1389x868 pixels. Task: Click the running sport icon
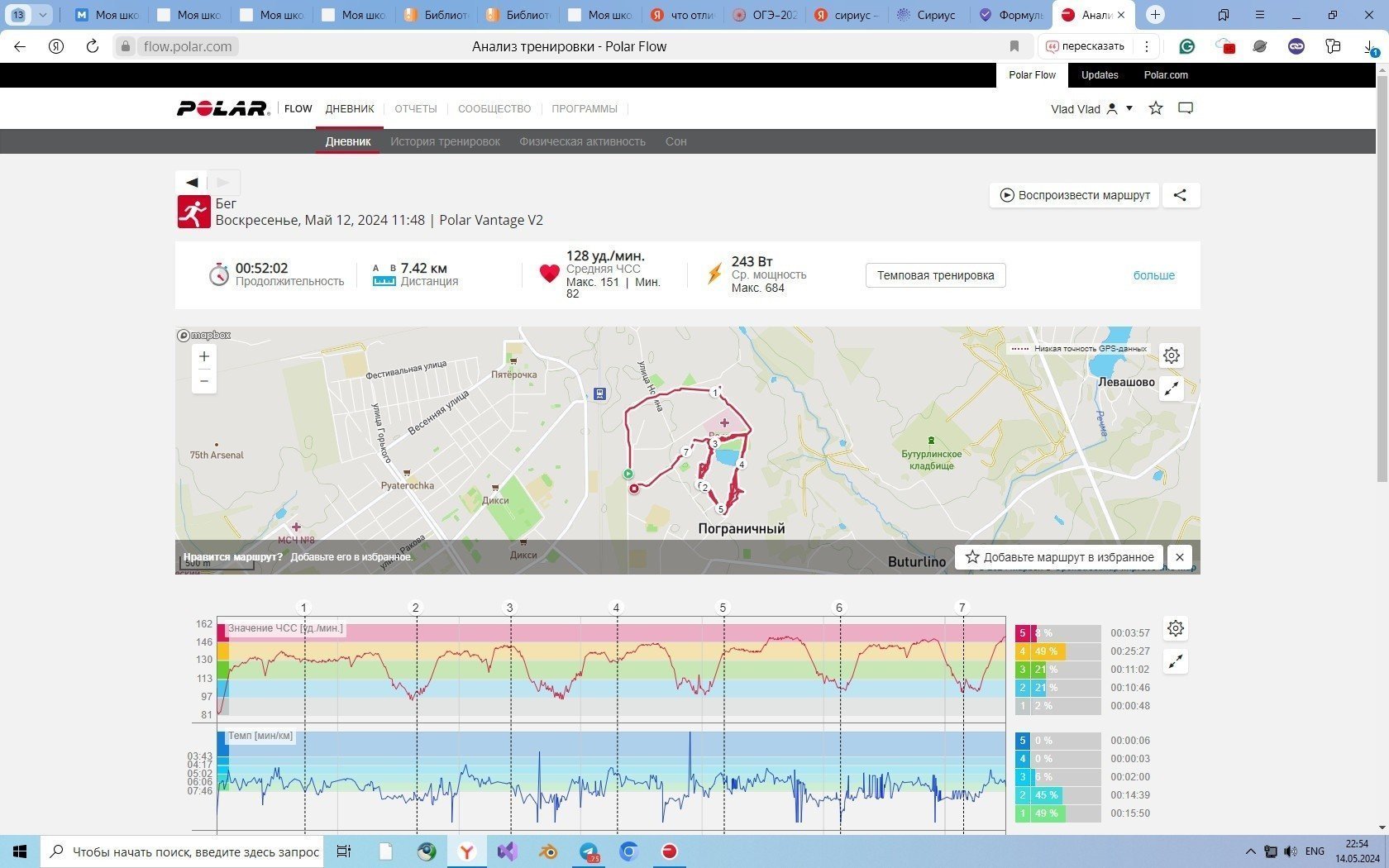(193, 212)
